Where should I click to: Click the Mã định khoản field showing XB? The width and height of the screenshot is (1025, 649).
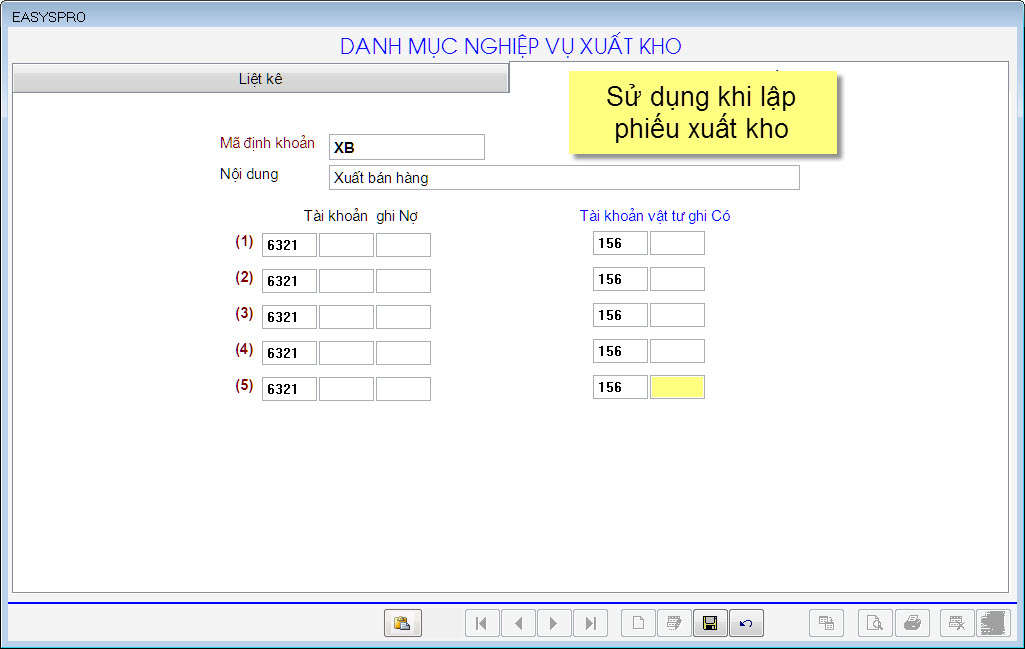406,147
